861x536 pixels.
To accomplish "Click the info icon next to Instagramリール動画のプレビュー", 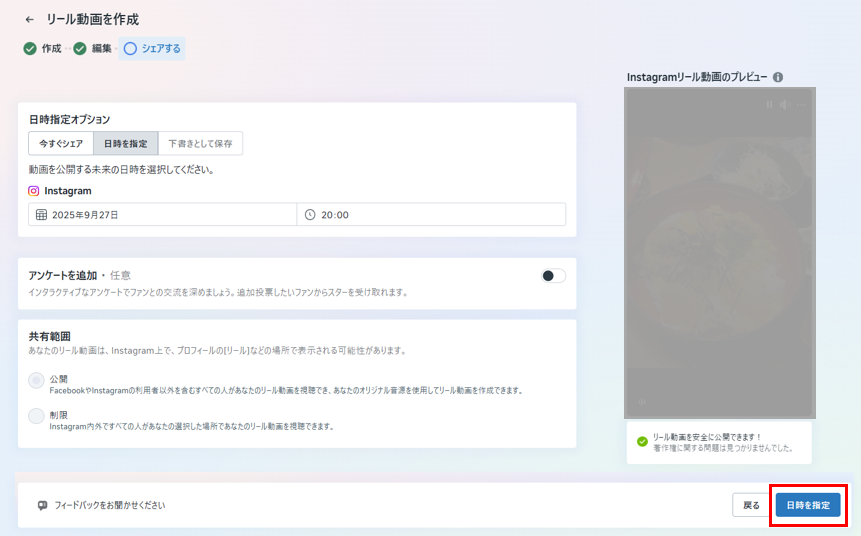I will pyautogui.click(x=778, y=77).
